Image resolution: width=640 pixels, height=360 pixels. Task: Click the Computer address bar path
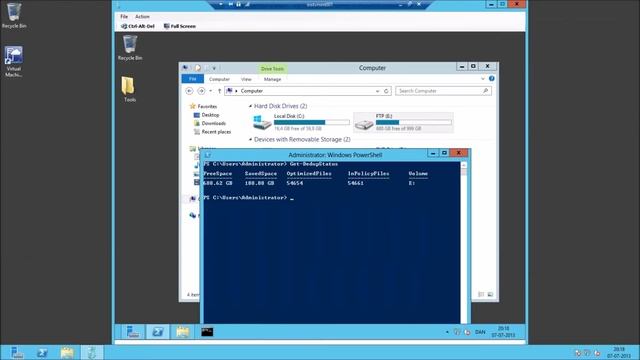(x=251, y=91)
